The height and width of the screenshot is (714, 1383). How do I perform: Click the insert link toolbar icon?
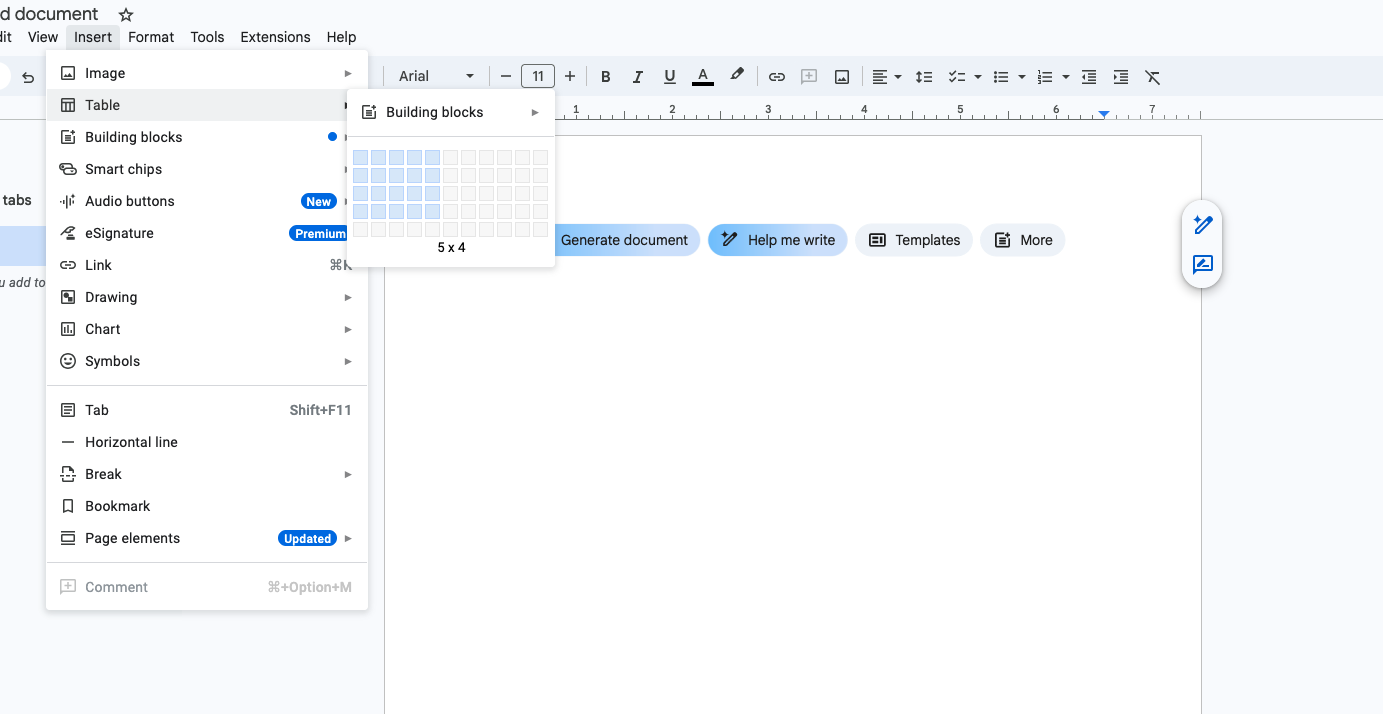[777, 77]
